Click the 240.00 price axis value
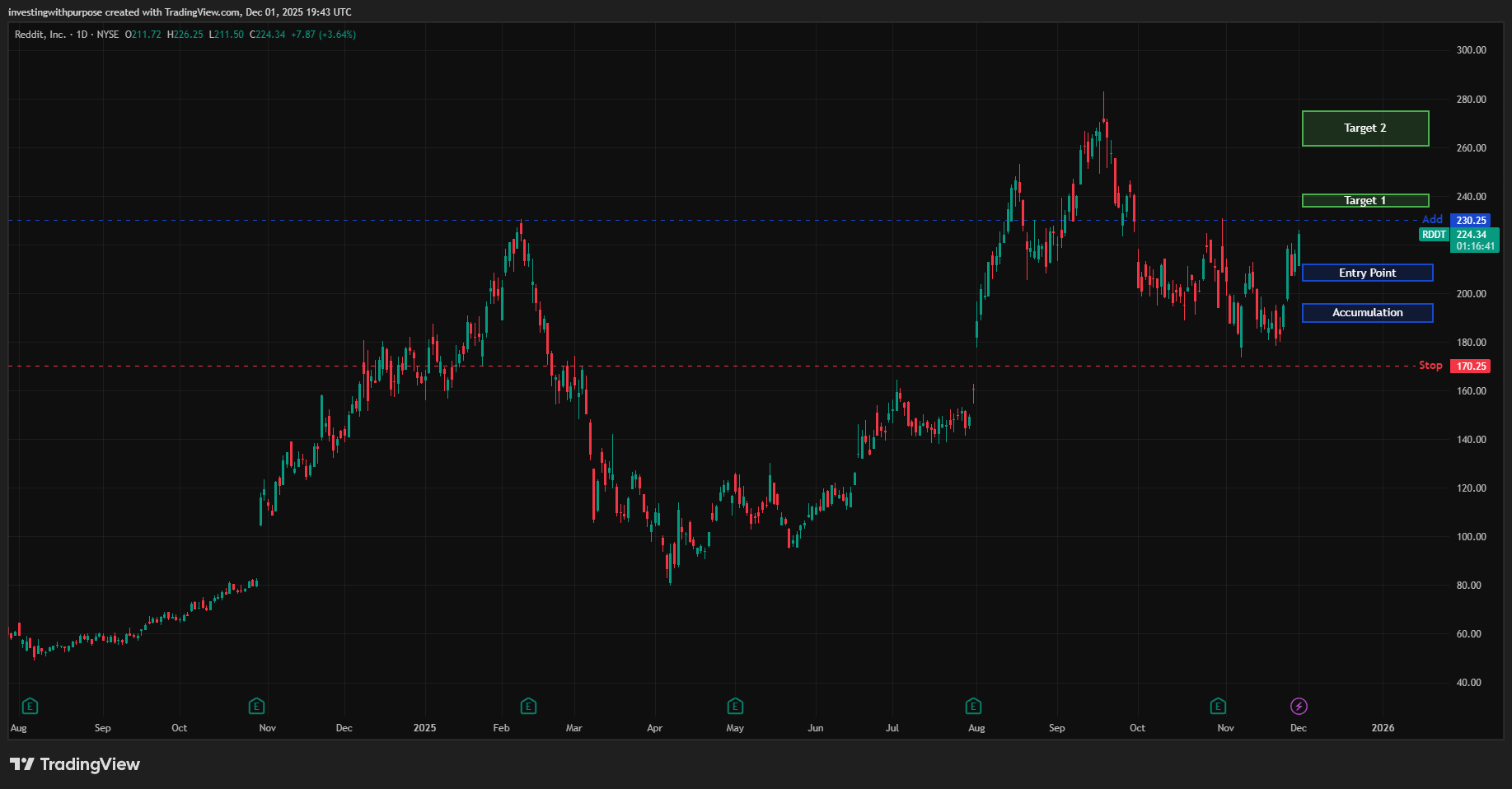 [x=1471, y=197]
